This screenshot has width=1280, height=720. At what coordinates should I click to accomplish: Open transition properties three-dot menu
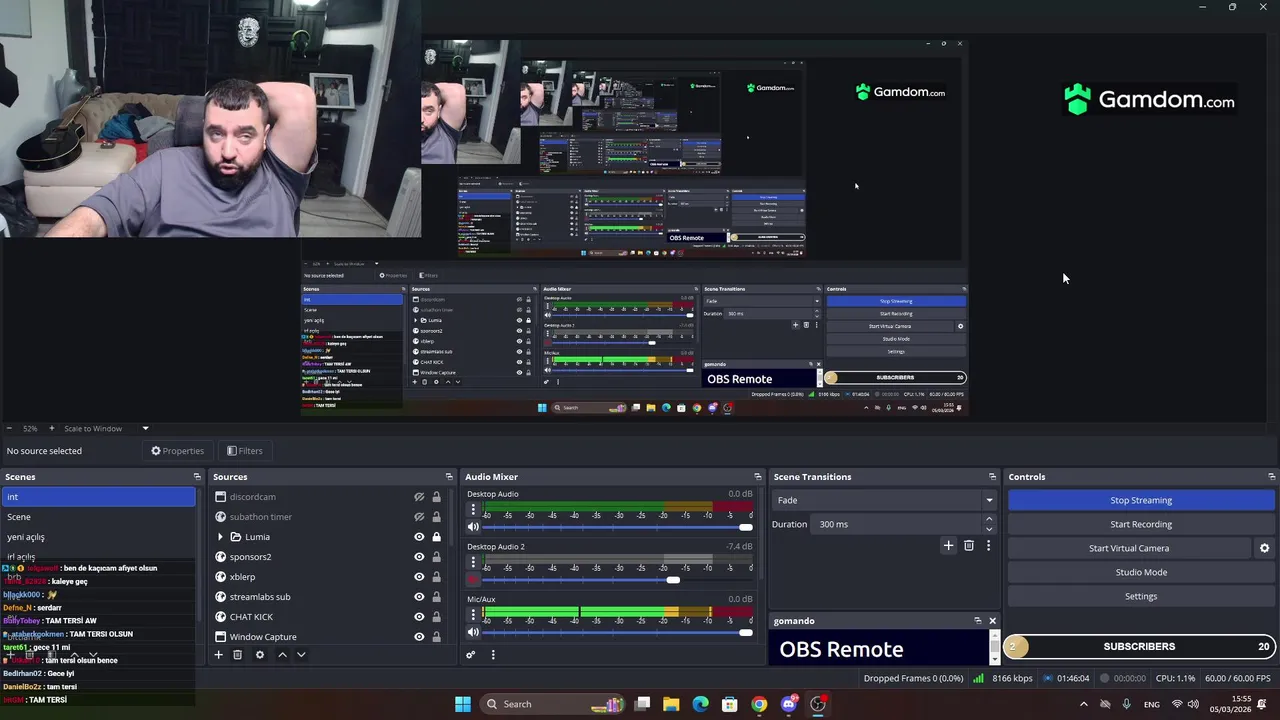point(988,546)
